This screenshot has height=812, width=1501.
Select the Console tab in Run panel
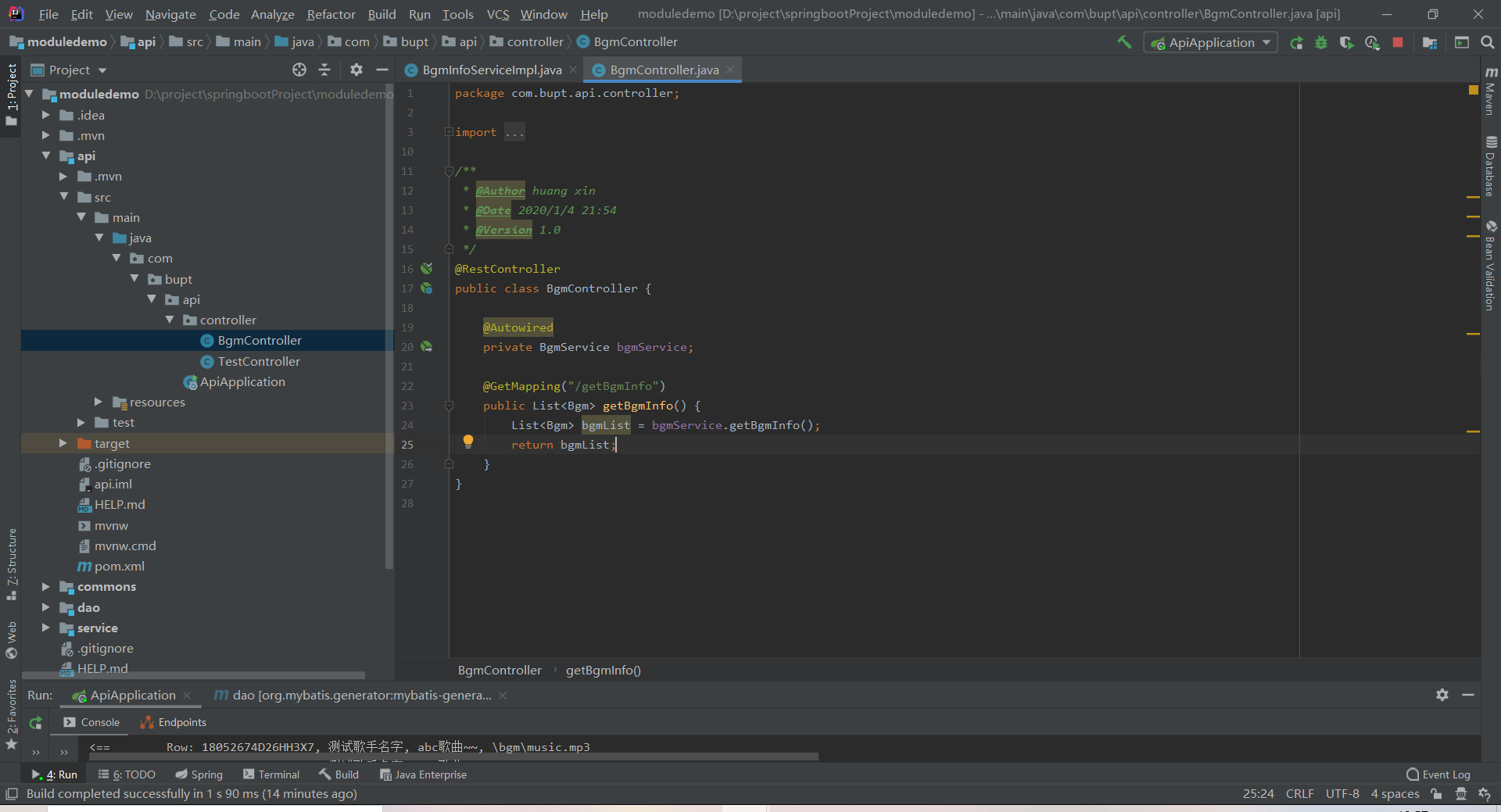(92, 722)
